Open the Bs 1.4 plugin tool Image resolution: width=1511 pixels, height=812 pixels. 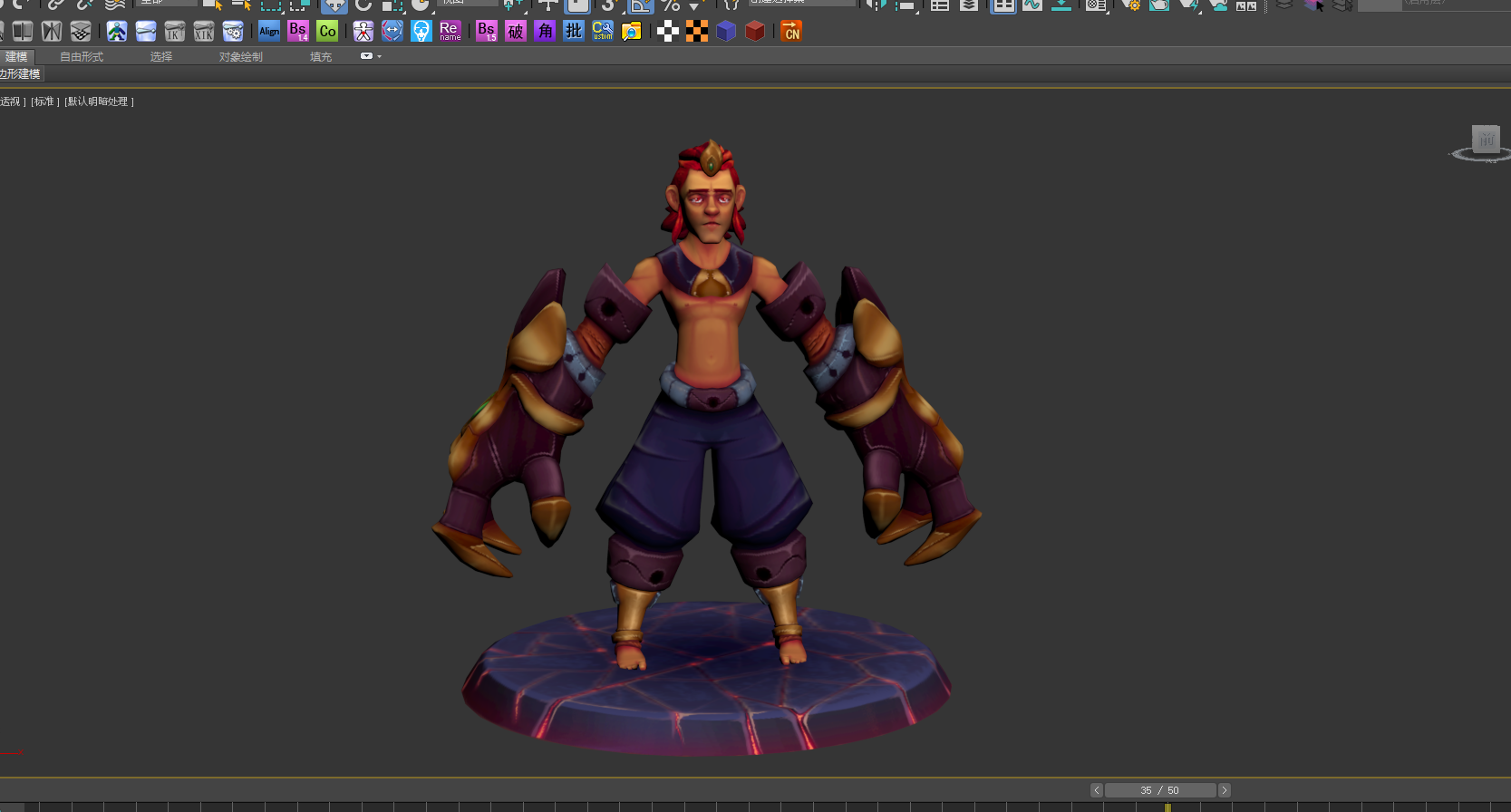(x=298, y=32)
